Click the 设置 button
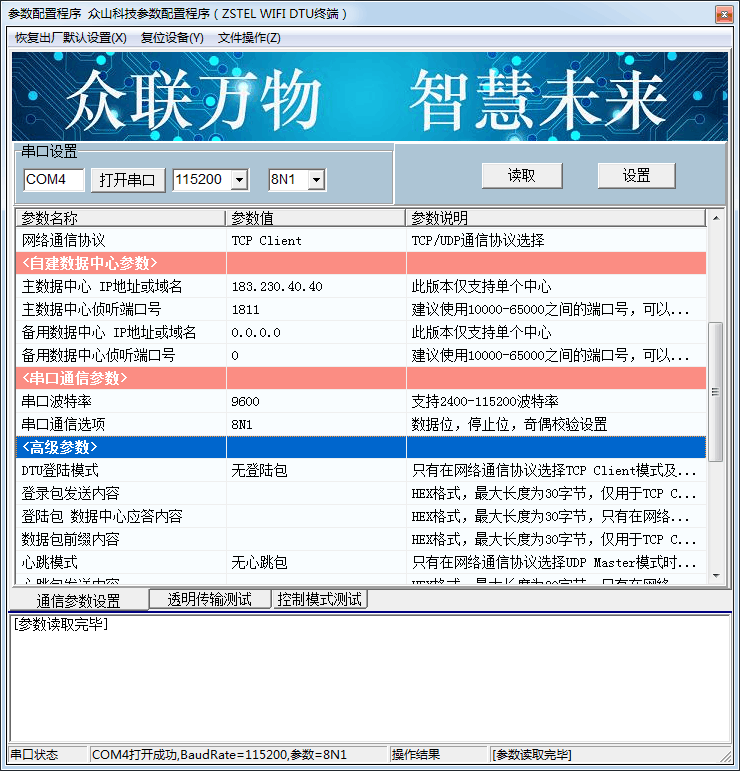Image resolution: width=740 pixels, height=771 pixels. [x=636, y=176]
